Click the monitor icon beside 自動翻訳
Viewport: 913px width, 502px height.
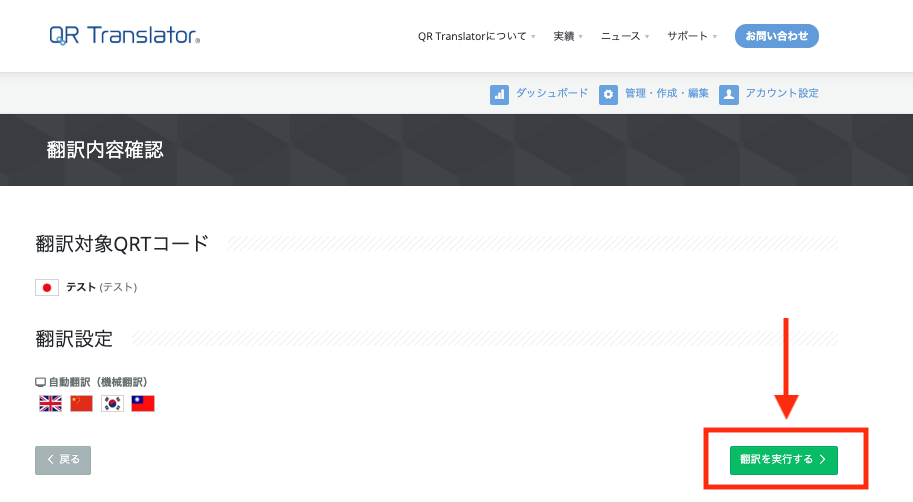click(x=40, y=383)
